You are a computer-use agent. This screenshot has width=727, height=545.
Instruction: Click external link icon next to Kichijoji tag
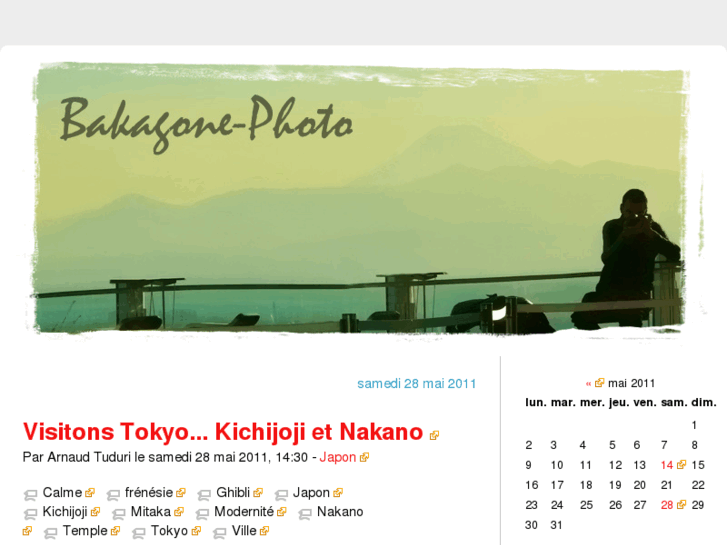click(x=96, y=512)
